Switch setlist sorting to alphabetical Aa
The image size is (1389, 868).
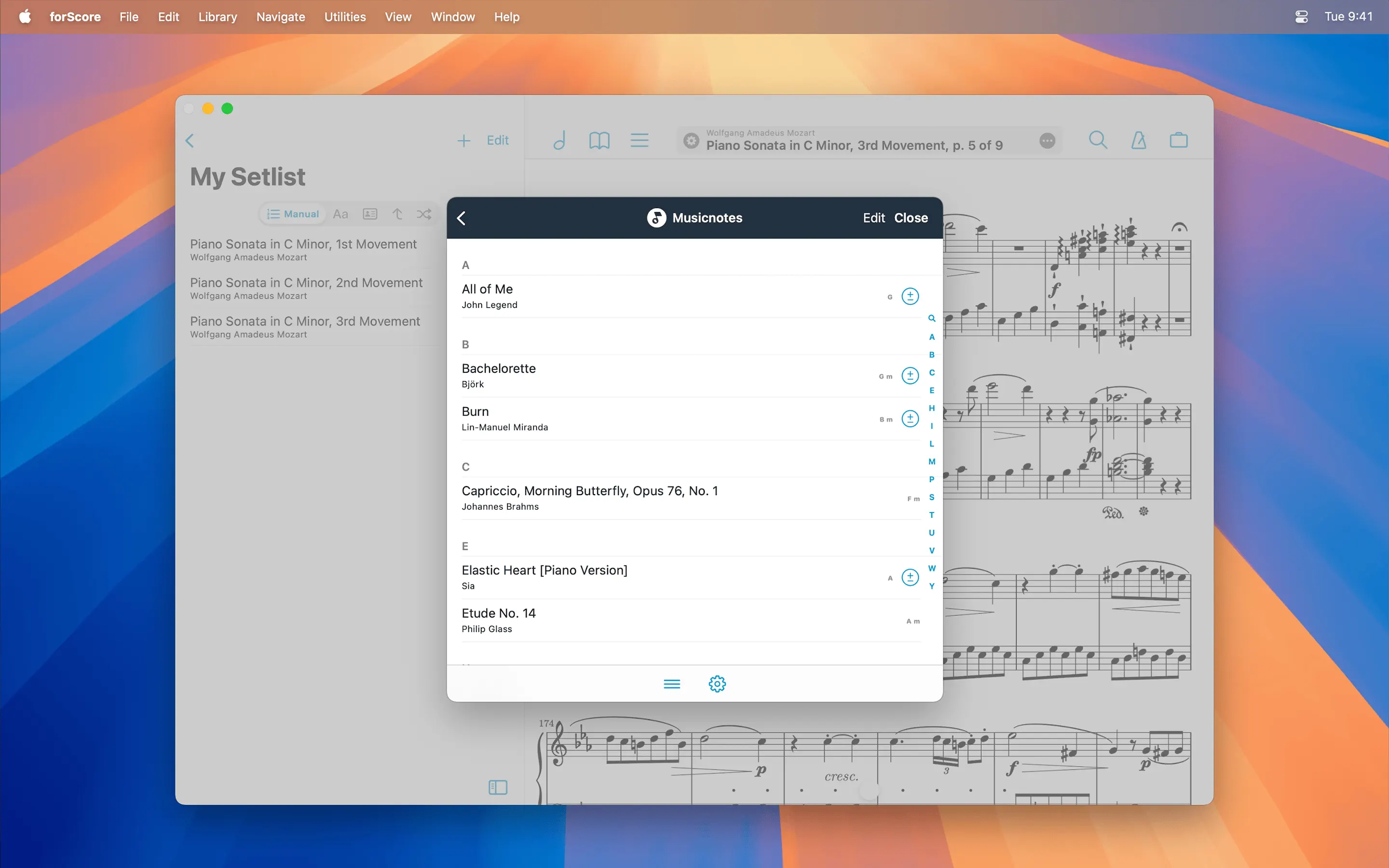[x=340, y=214]
